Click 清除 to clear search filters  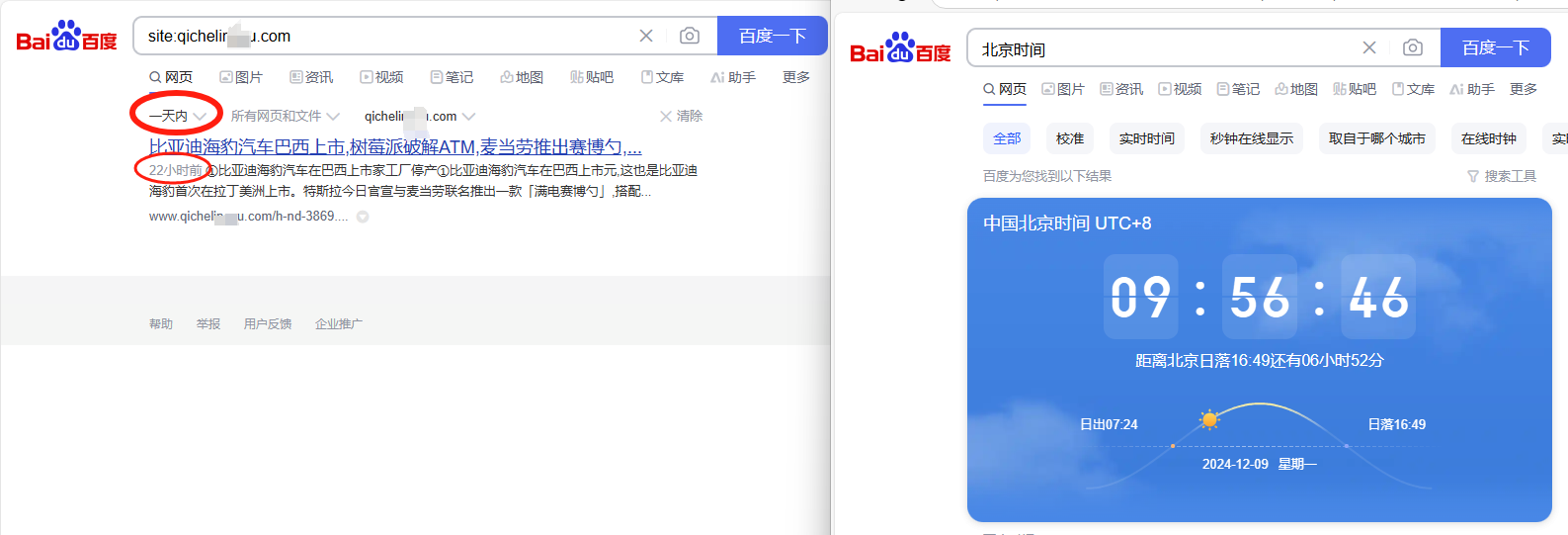coord(682,116)
